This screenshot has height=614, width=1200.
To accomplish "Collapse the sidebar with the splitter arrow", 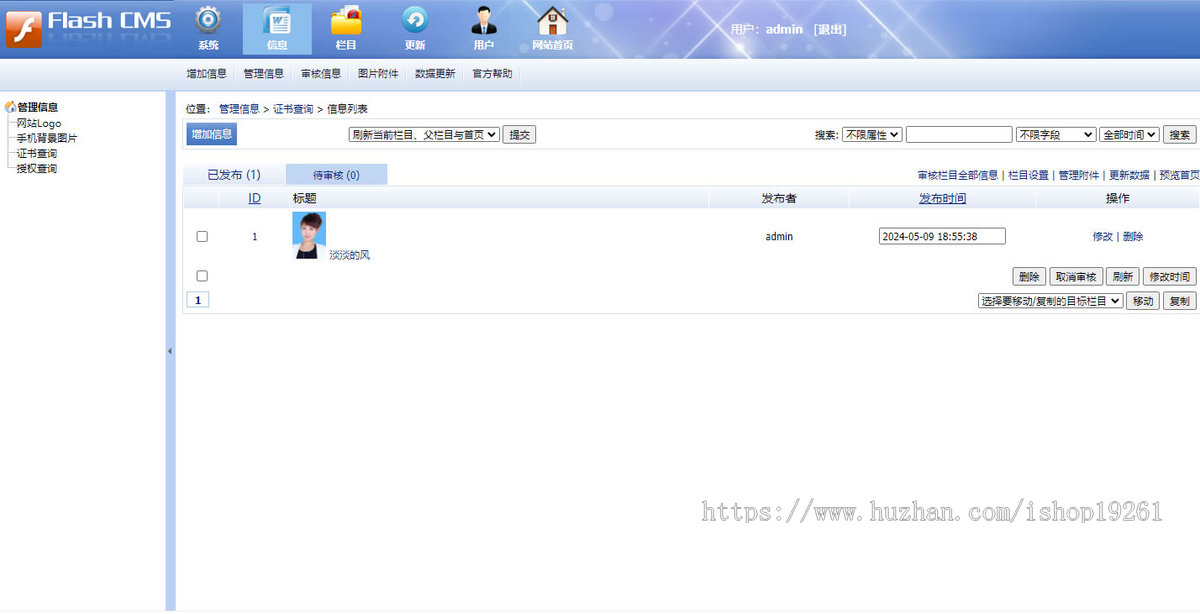I will [x=169, y=351].
